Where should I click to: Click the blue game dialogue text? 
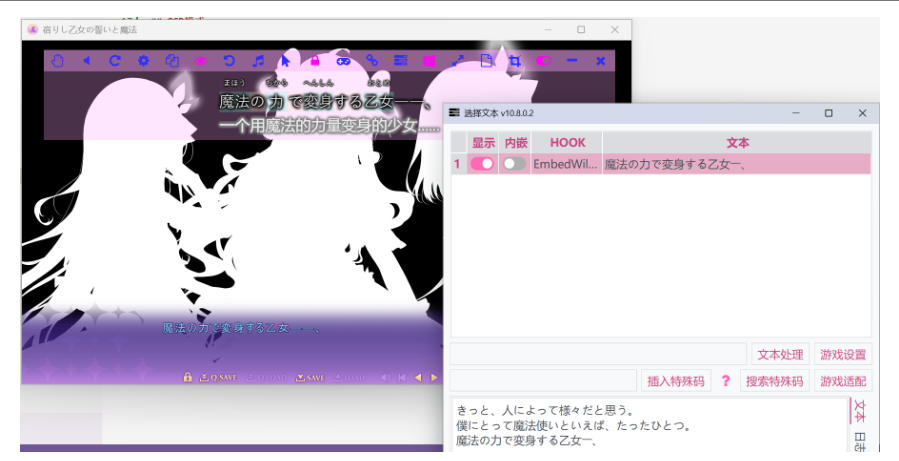coord(241,328)
